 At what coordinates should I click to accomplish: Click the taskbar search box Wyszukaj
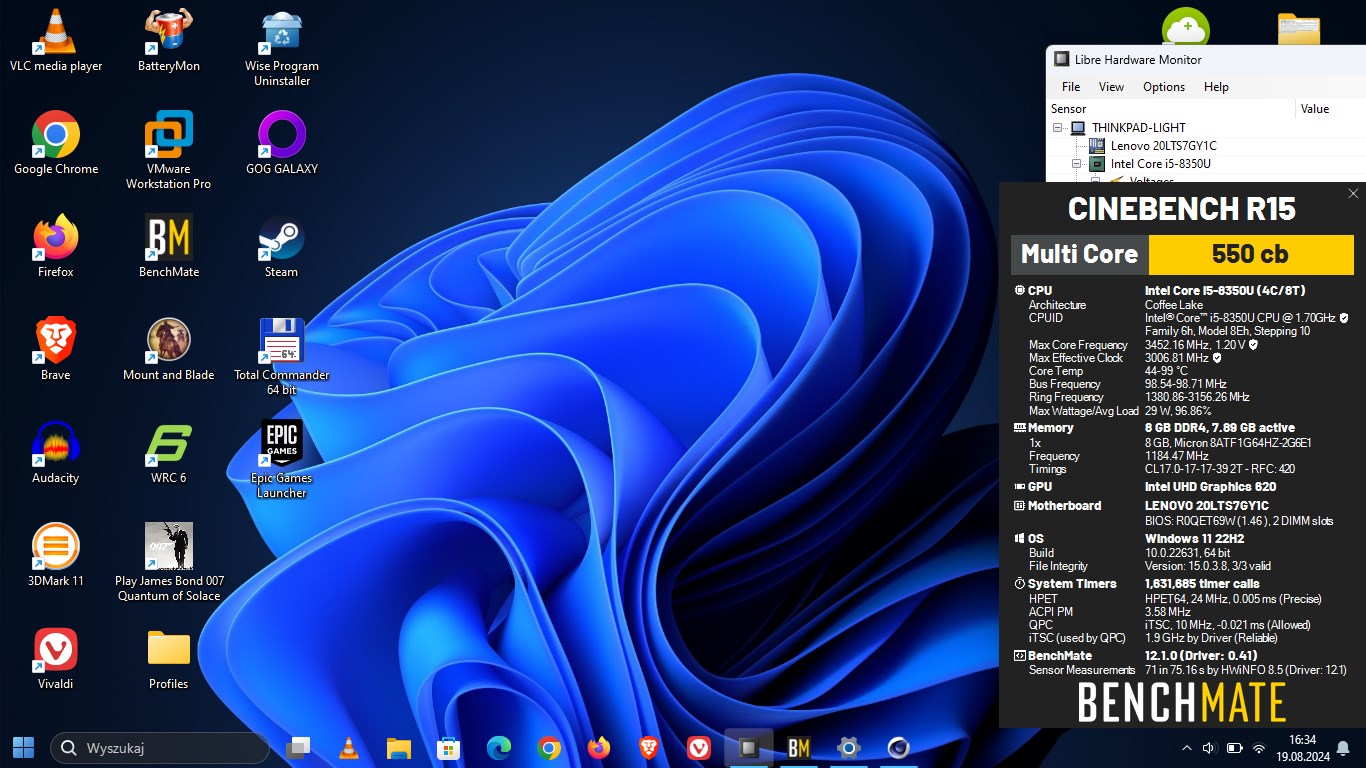(159, 748)
